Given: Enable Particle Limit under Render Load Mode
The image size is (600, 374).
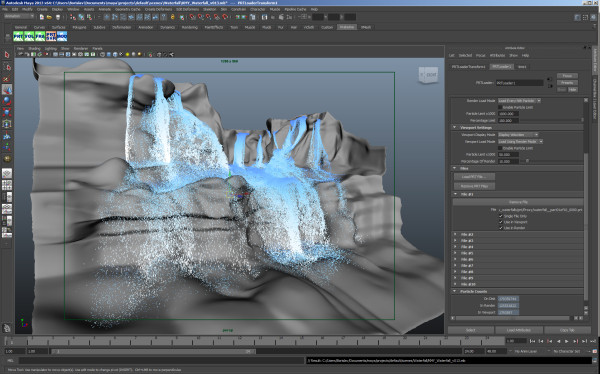Looking at the screenshot, I should click(x=500, y=108).
